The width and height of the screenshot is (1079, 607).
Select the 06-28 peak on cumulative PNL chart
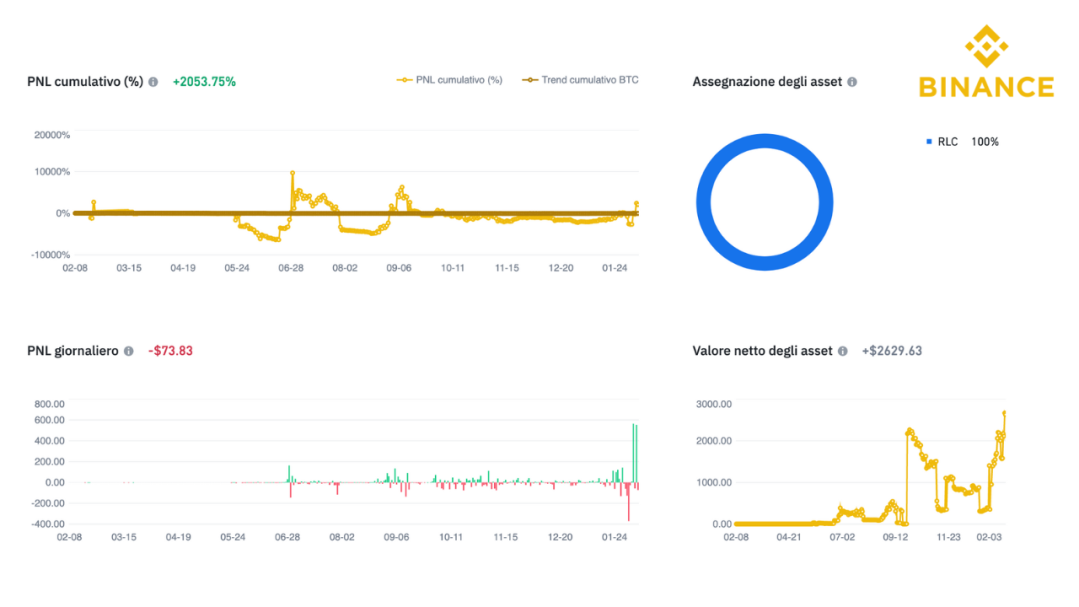(x=292, y=173)
